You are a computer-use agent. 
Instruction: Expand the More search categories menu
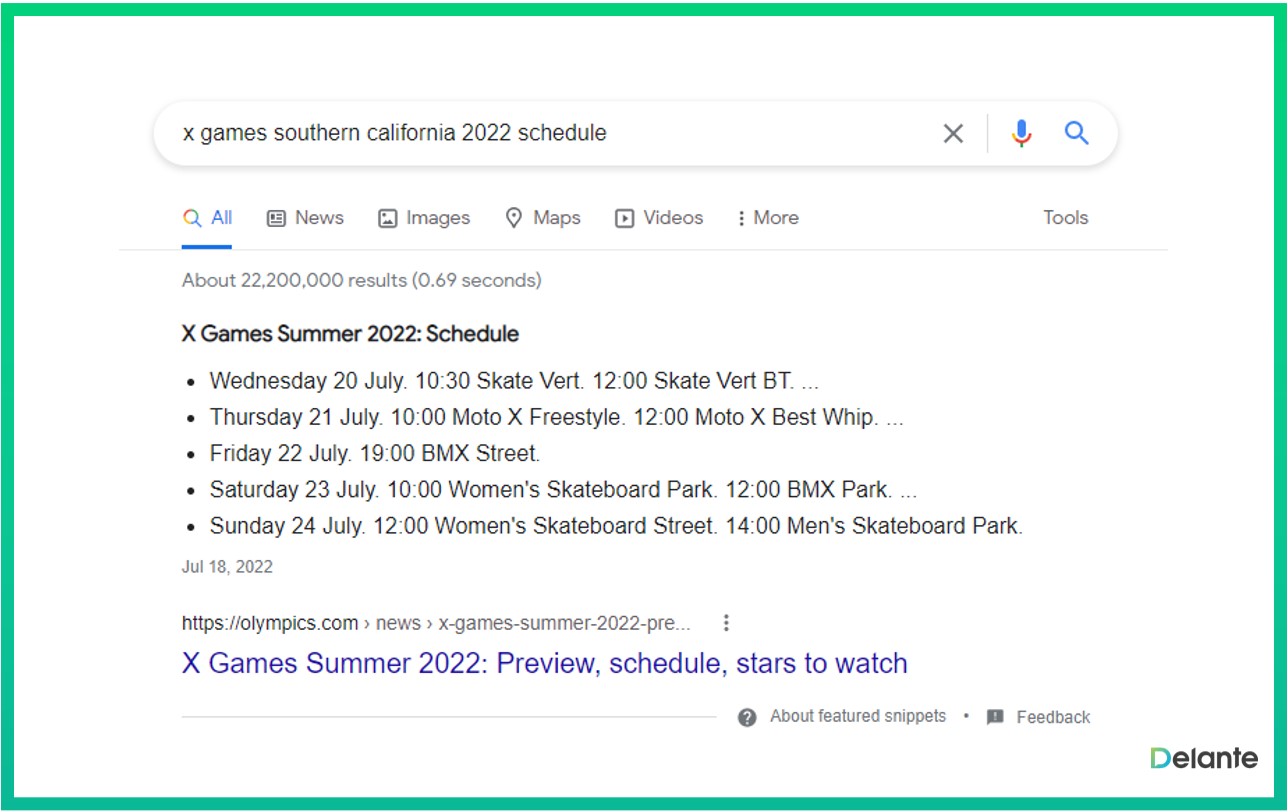coord(767,218)
